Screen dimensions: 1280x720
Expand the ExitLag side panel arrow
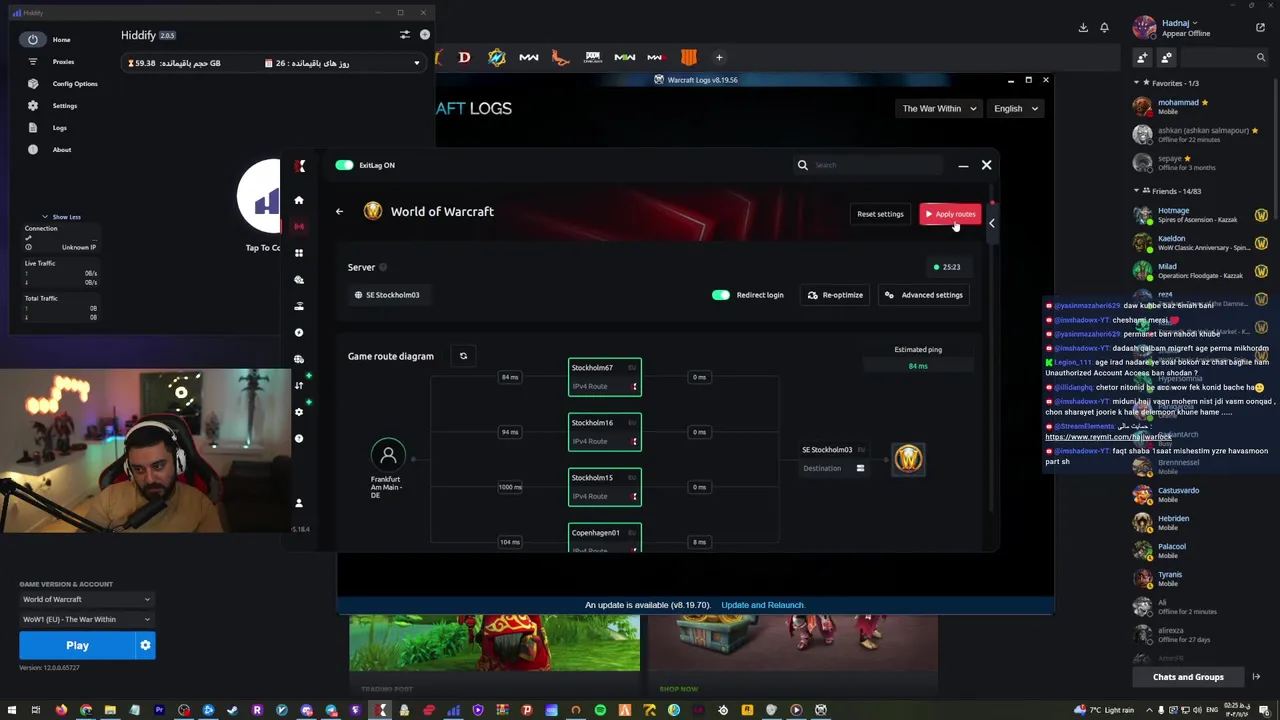click(992, 223)
